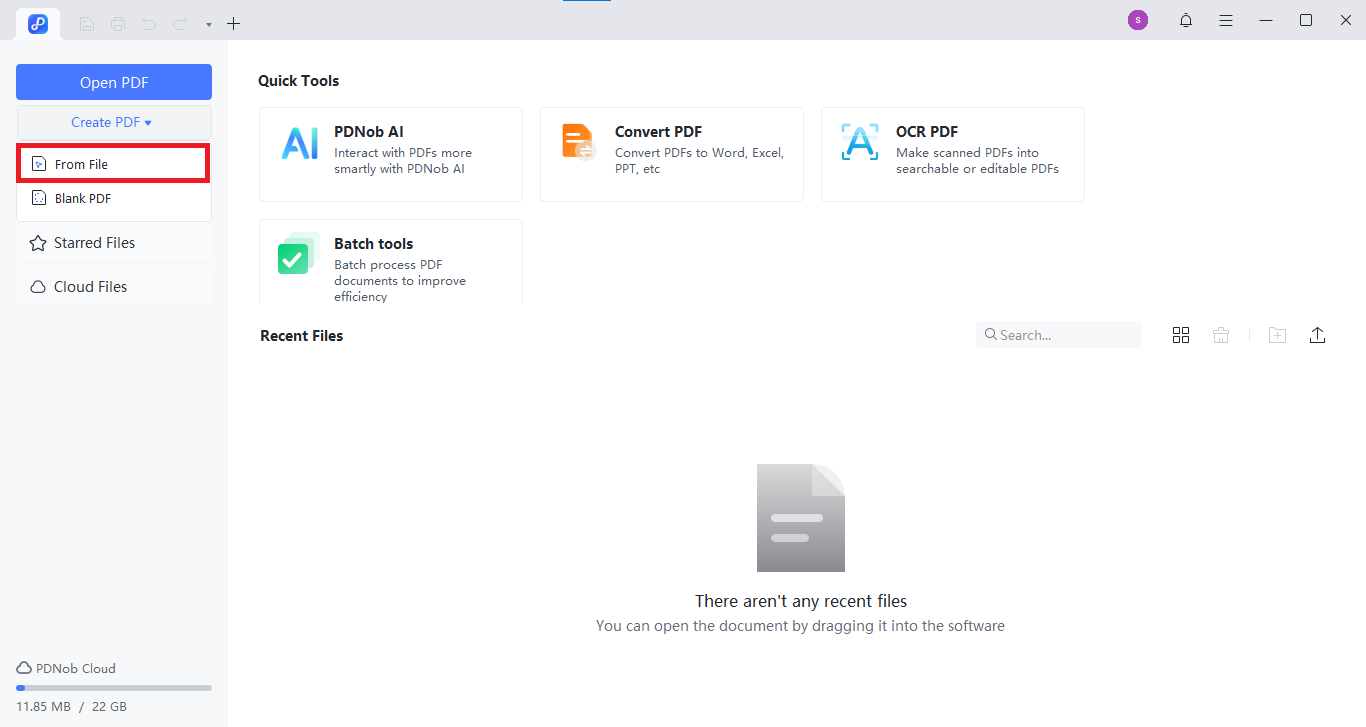This screenshot has height=727, width=1366.
Task: Open the OCR PDF tool
Action: point(952,154)
